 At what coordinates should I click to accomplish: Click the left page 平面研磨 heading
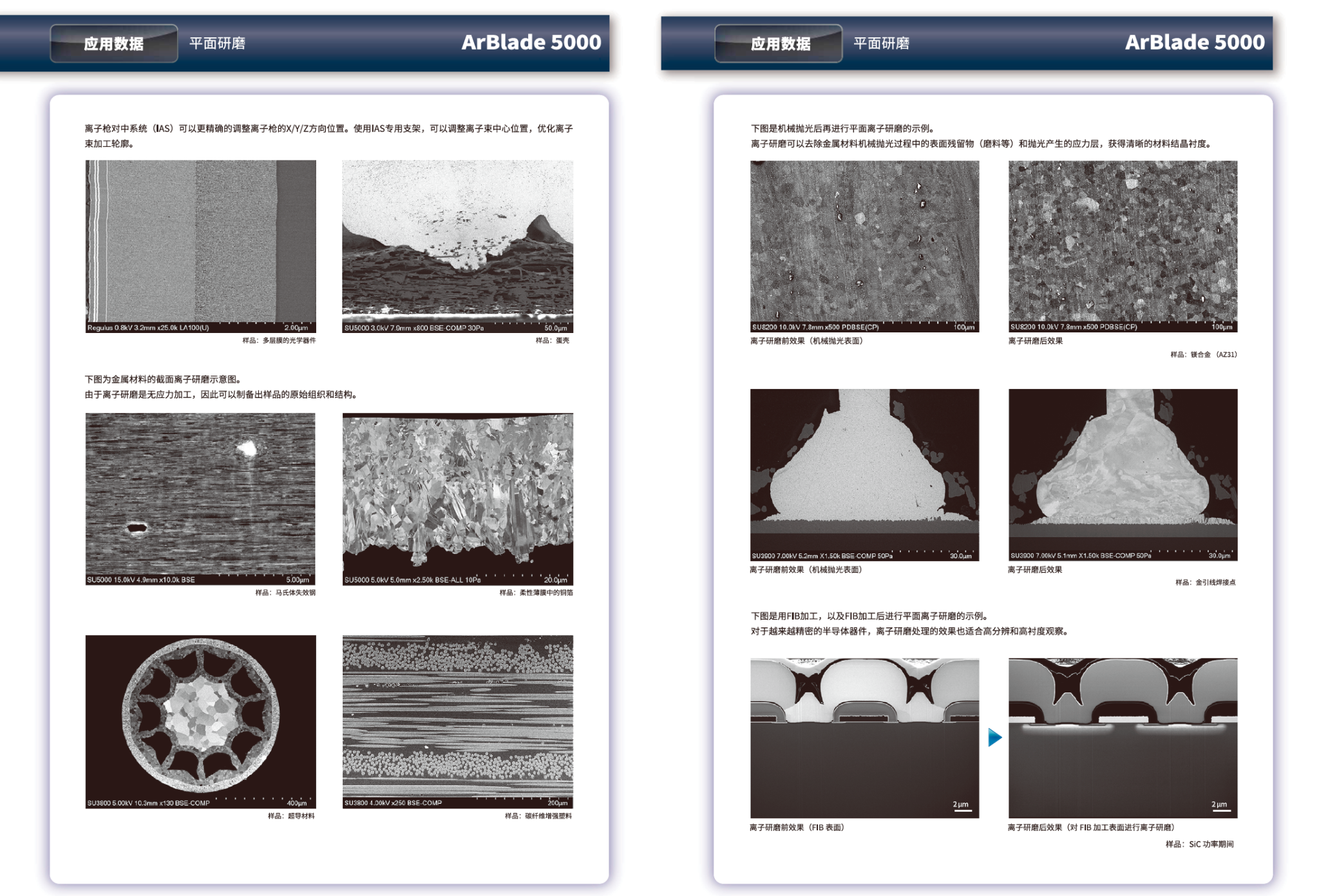217,43
